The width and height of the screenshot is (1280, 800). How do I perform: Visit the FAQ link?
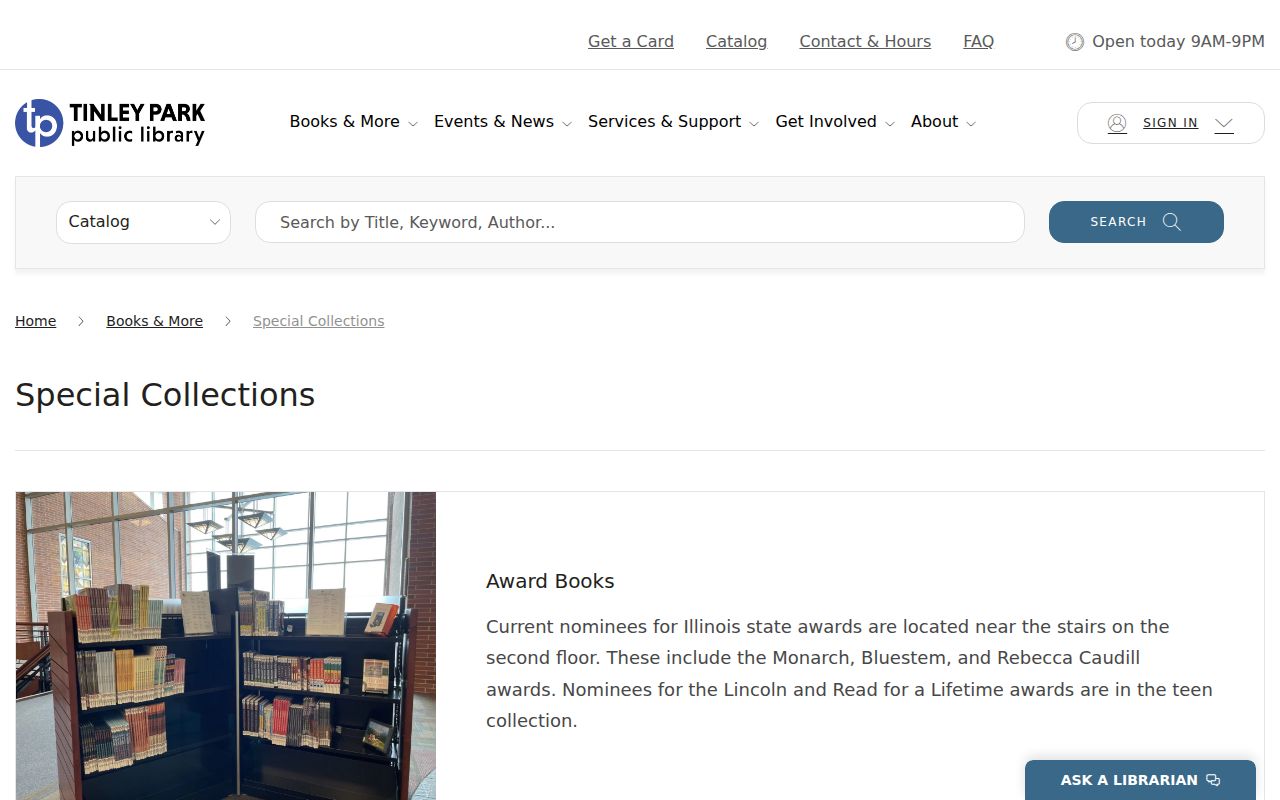tap(978, 42)
